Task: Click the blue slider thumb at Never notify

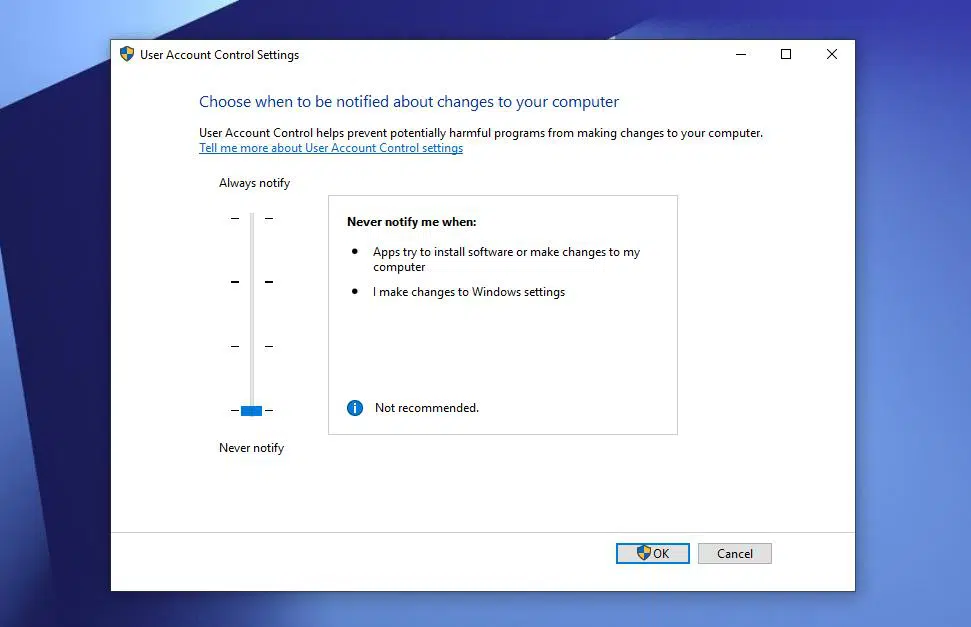Action: [251, 410]
